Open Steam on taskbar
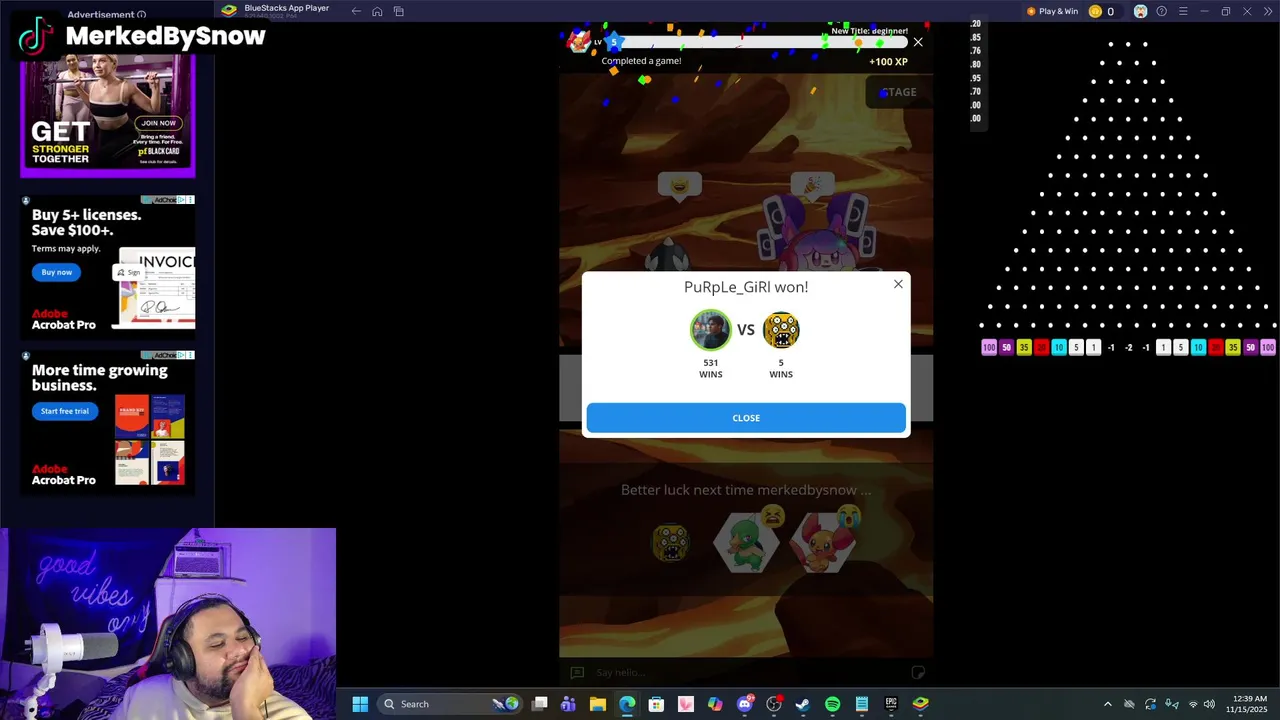The height and width of the screenshot is (720, 1280). coord(803,704)
